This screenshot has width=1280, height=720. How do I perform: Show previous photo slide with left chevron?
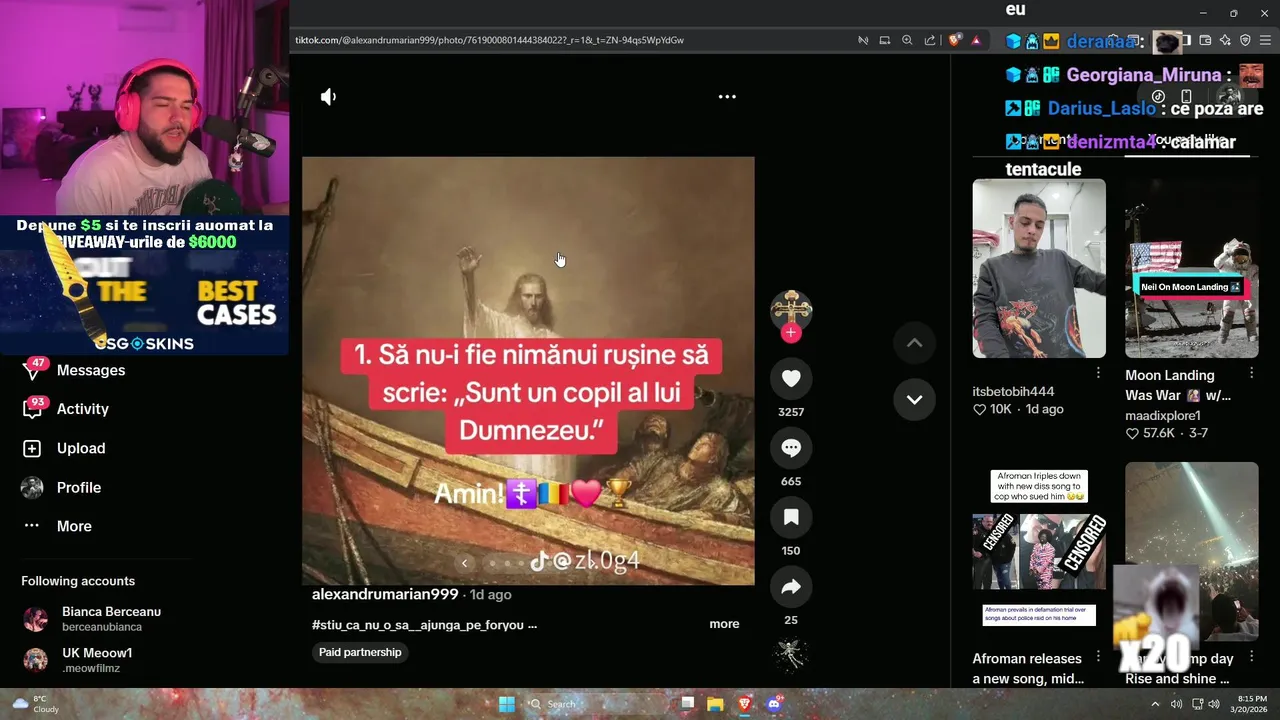[x=464, y=563]
